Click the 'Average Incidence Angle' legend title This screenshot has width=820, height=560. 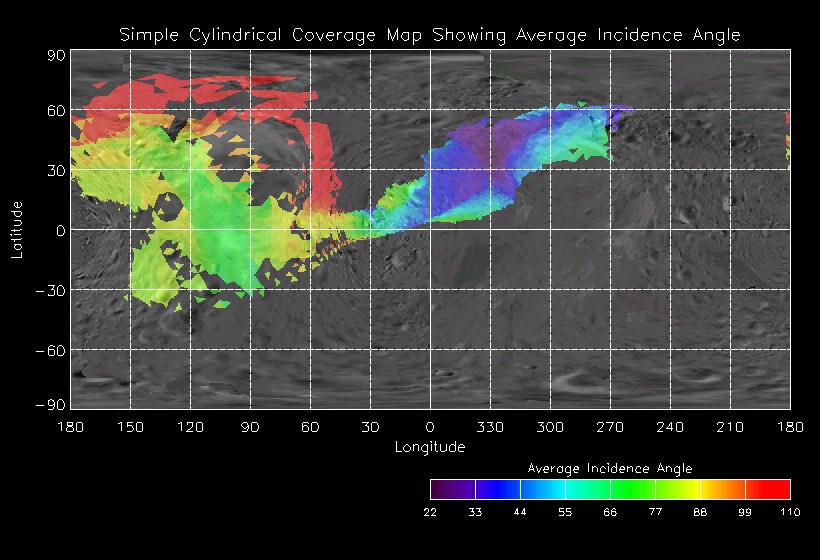[x=610, y=468]
